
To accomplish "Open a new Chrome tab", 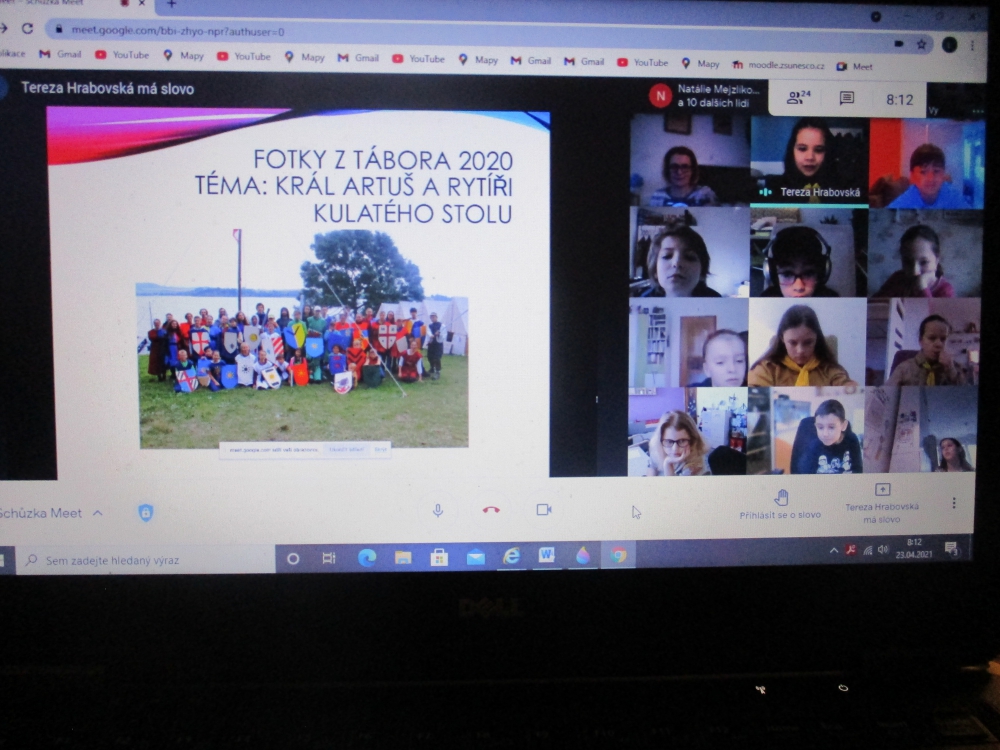I will point(171,4).
